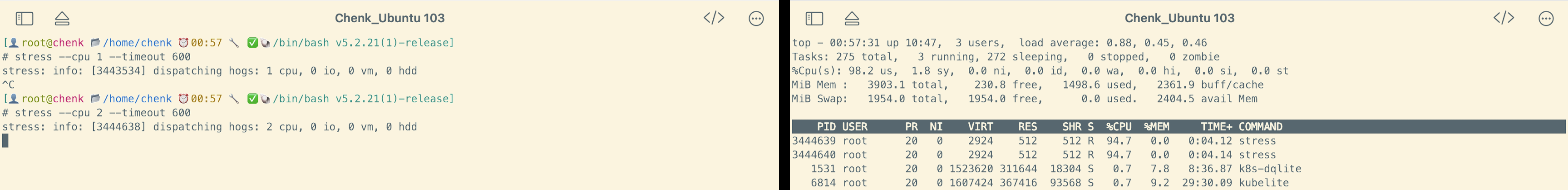1568x190 pixels.
Task: Select the kubelite process row
Action: [1035, 183]
